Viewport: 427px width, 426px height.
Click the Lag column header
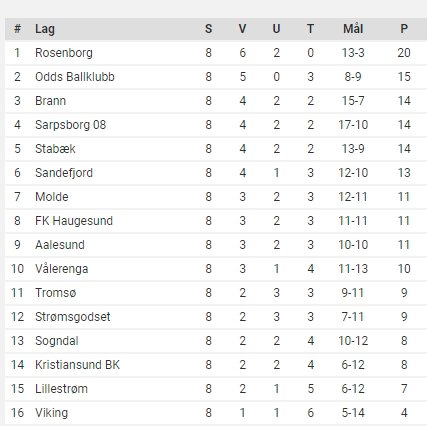coord(45,29)
